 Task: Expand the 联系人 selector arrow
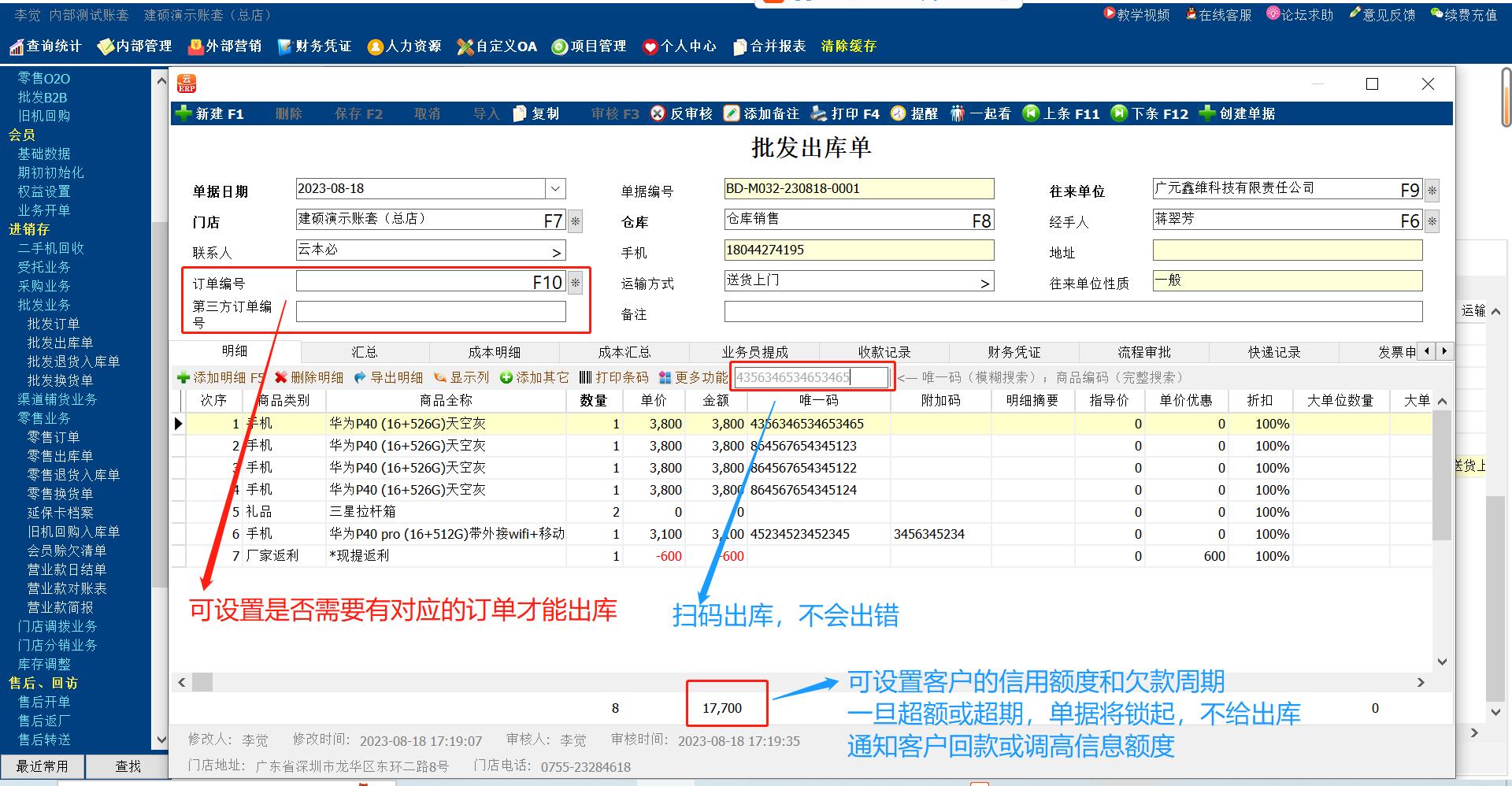(x=556, y=253)
